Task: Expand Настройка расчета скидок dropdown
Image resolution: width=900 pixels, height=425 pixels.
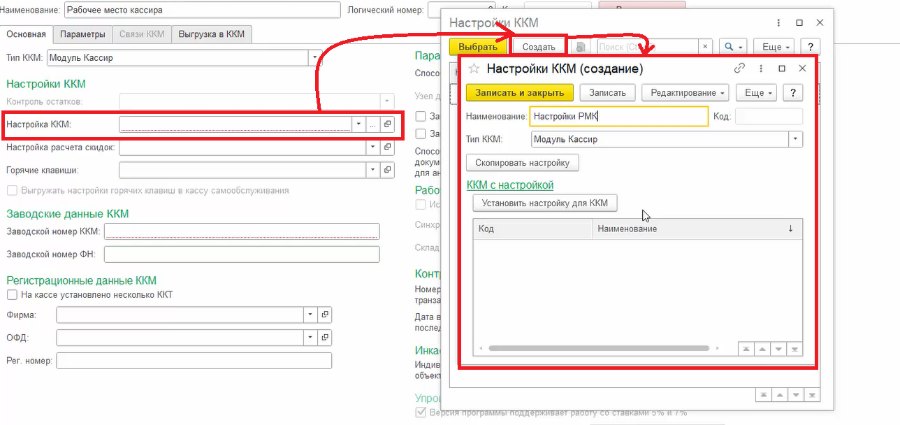Action: click(374, 148)
